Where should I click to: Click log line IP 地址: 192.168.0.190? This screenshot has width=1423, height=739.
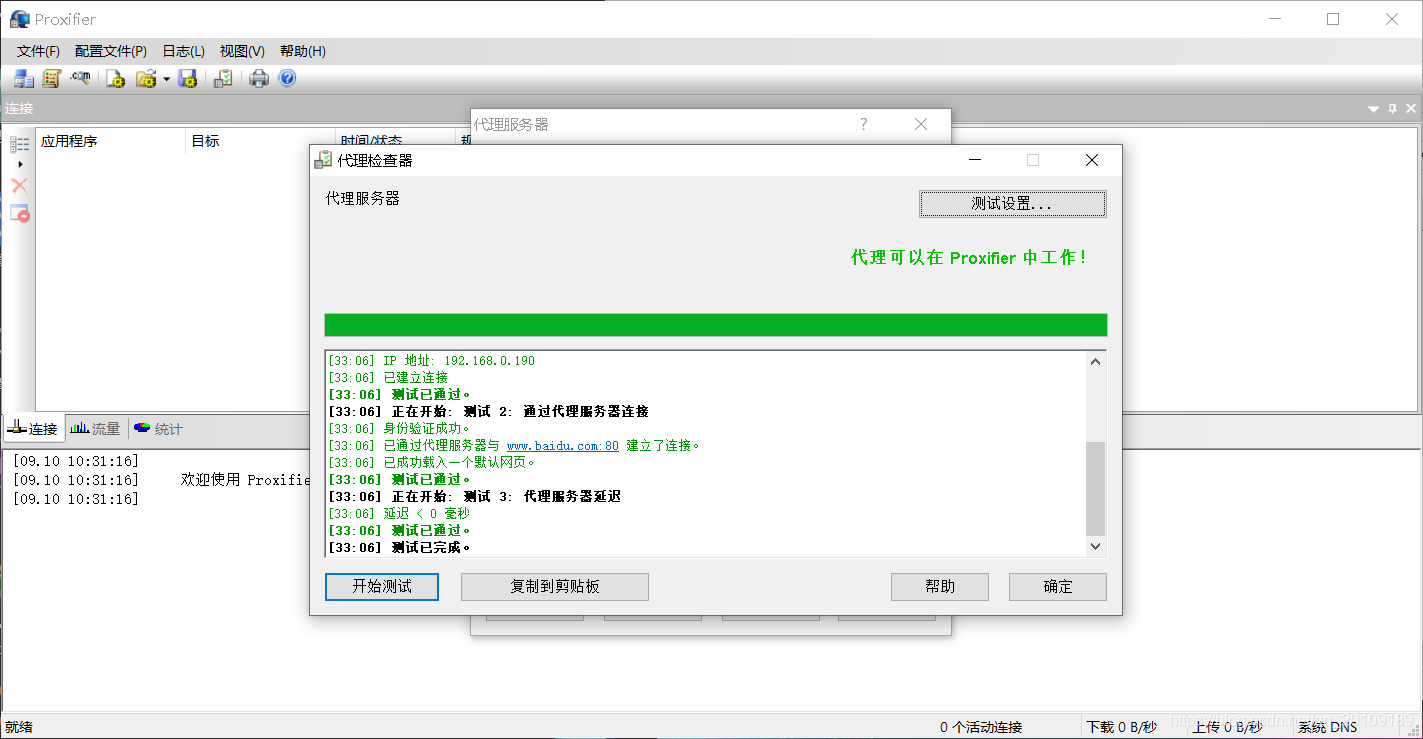(432, 361)
